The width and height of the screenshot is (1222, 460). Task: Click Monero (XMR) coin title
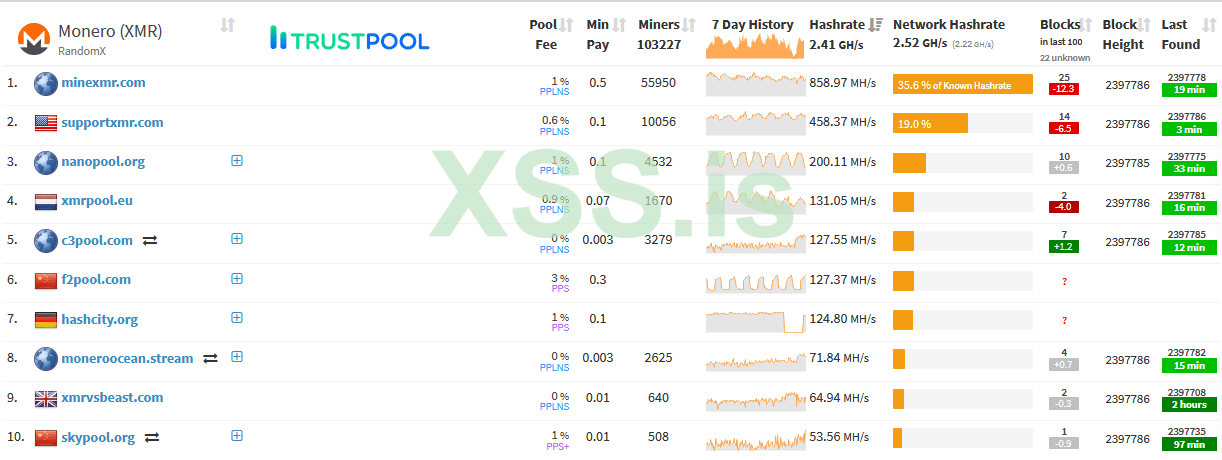(110, 31)
